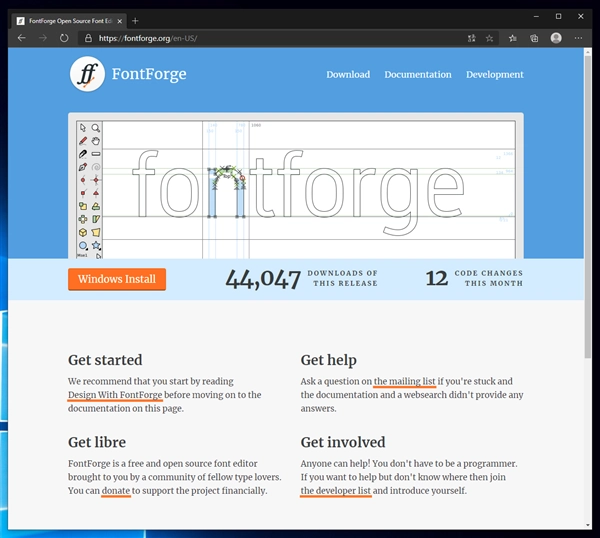The height and width of the screenshot is (538, 600).
Task: Click the magnify tool in screenshot image
Action: coord(96,128)
